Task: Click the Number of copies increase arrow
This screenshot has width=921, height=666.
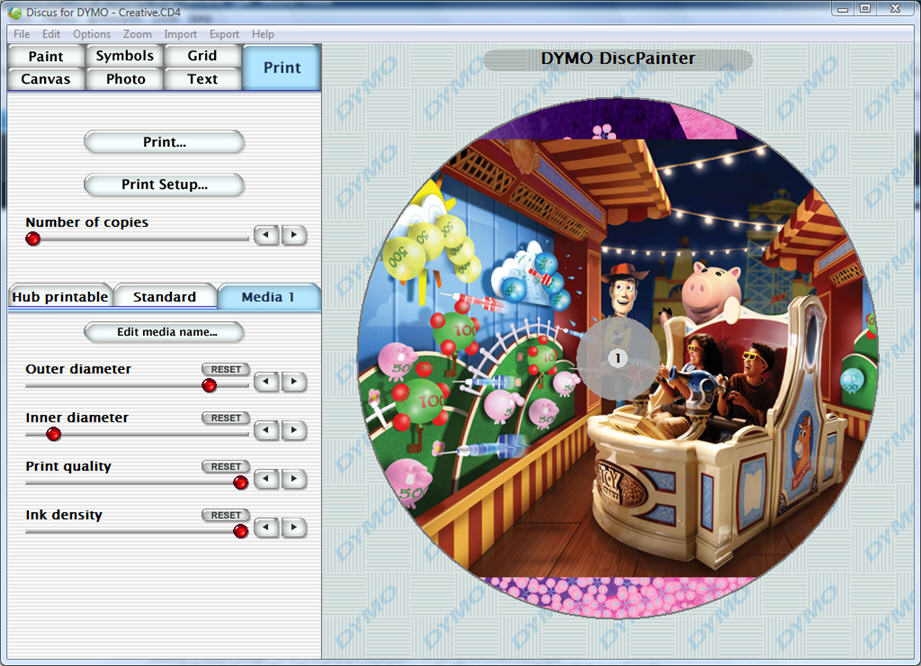Action: (293, 236)
